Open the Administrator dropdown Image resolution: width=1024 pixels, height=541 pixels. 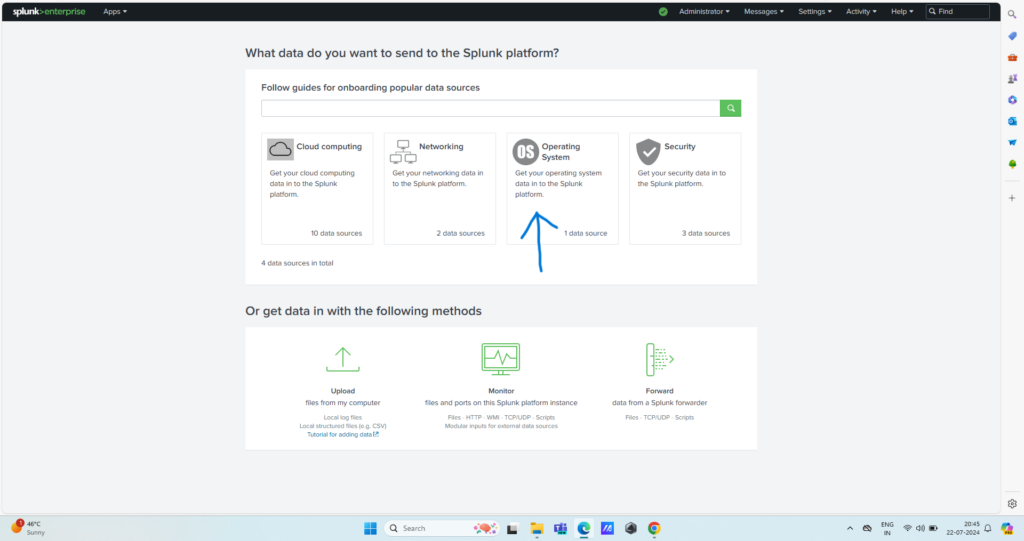click(704, 12)
